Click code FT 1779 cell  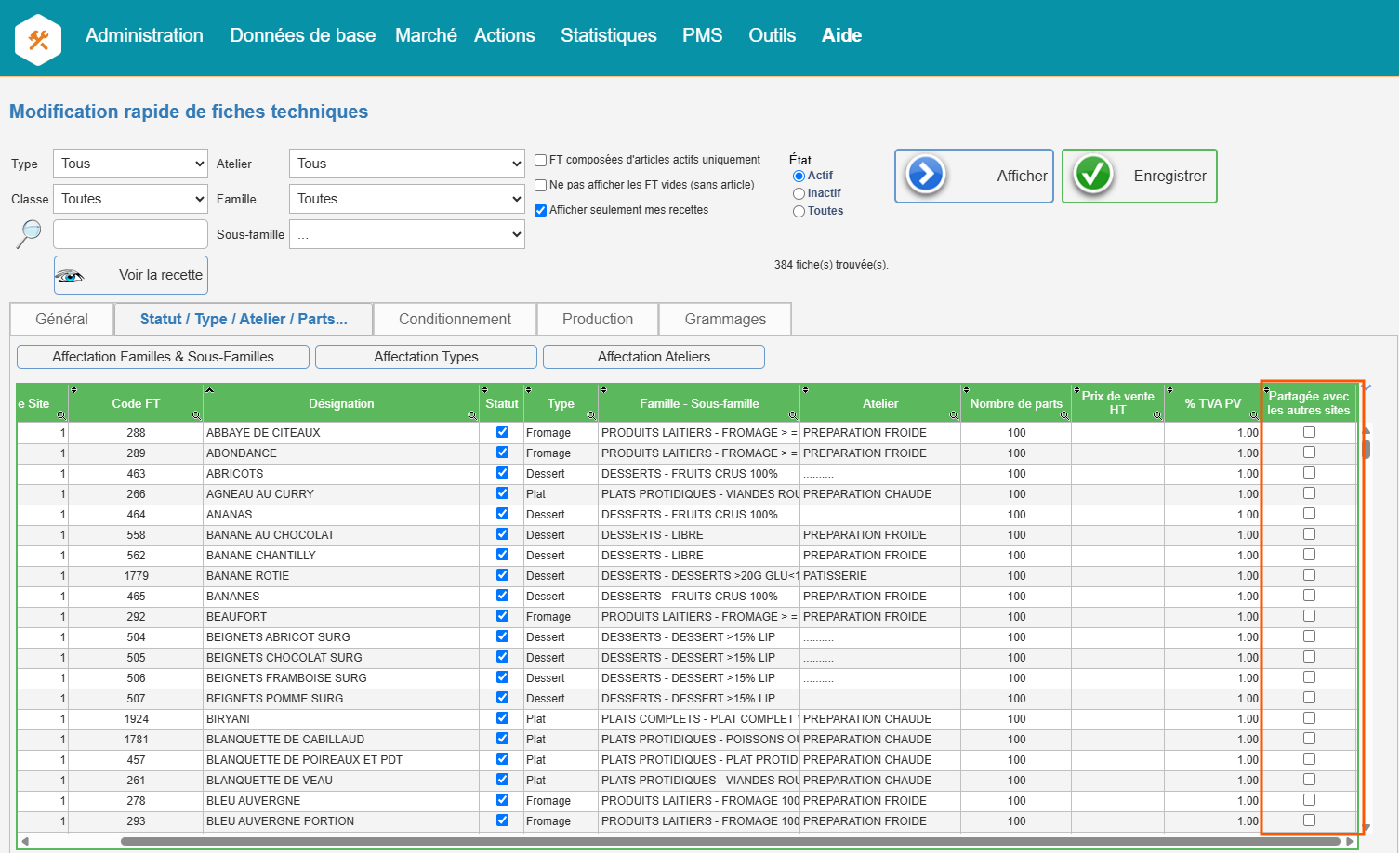136,576
